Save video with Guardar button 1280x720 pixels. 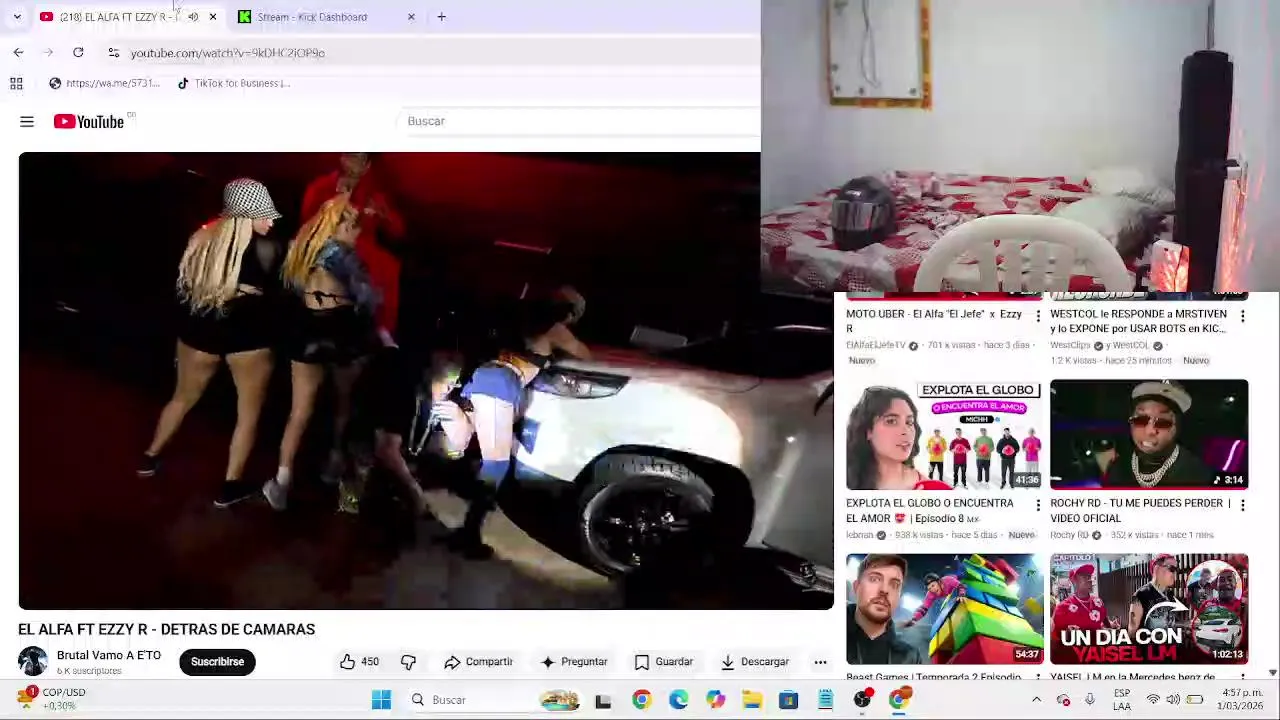664,662
